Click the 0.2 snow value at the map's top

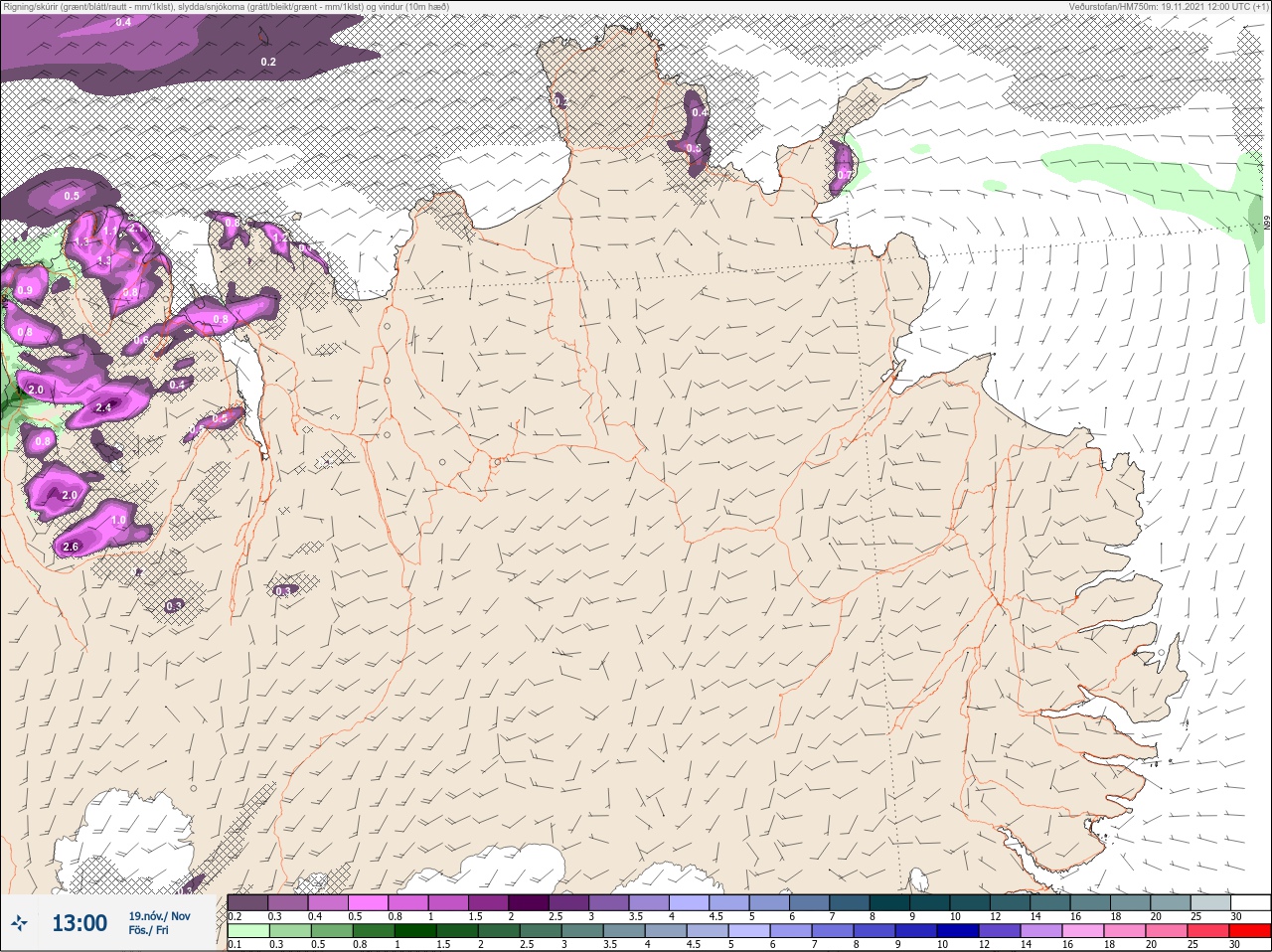click(x=268, y=62)
